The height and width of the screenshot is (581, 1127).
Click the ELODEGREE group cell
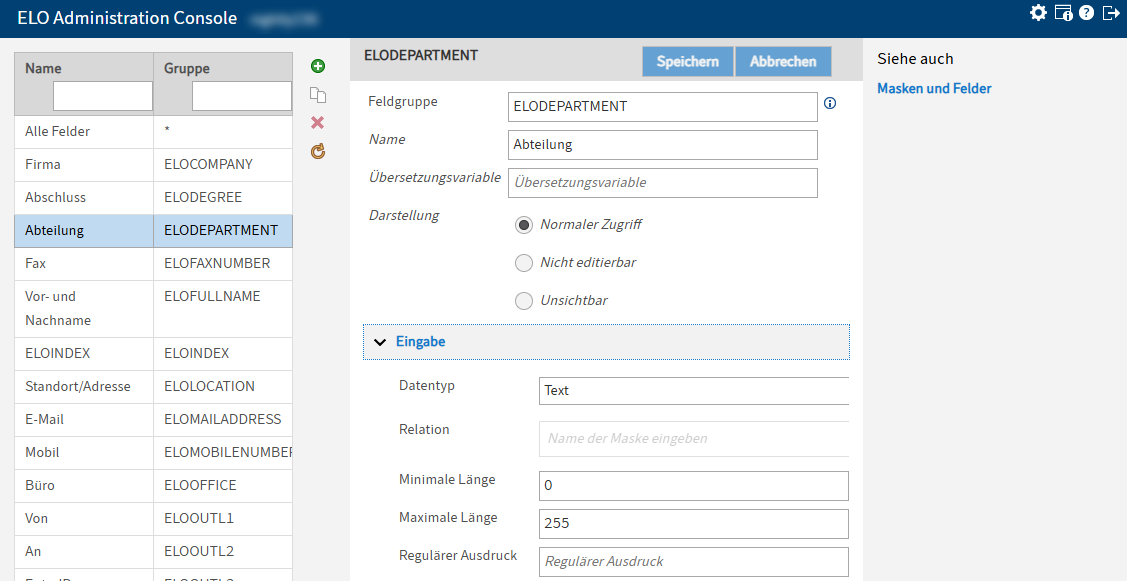223,198
